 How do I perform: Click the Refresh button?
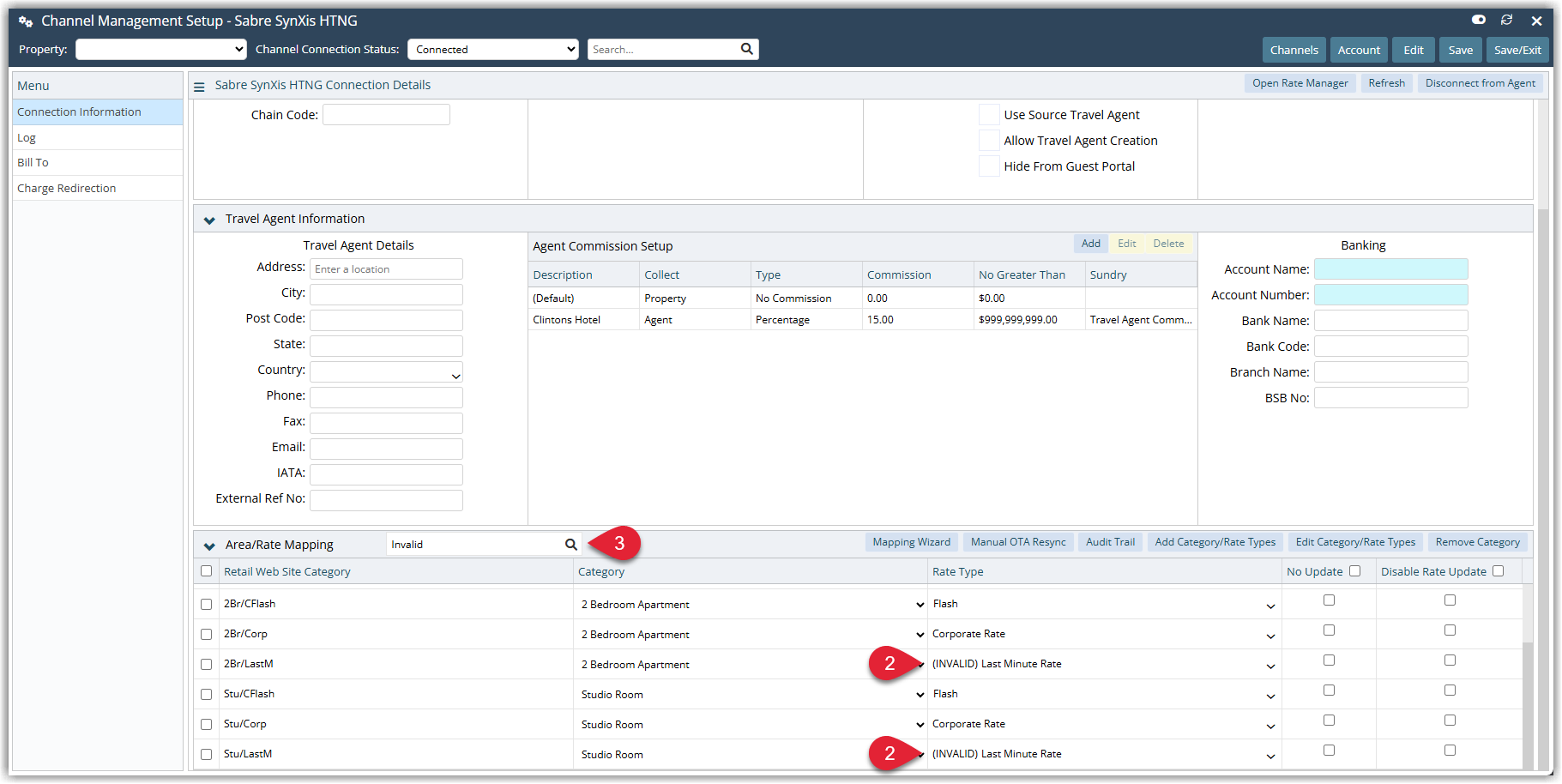(1386, 83)
